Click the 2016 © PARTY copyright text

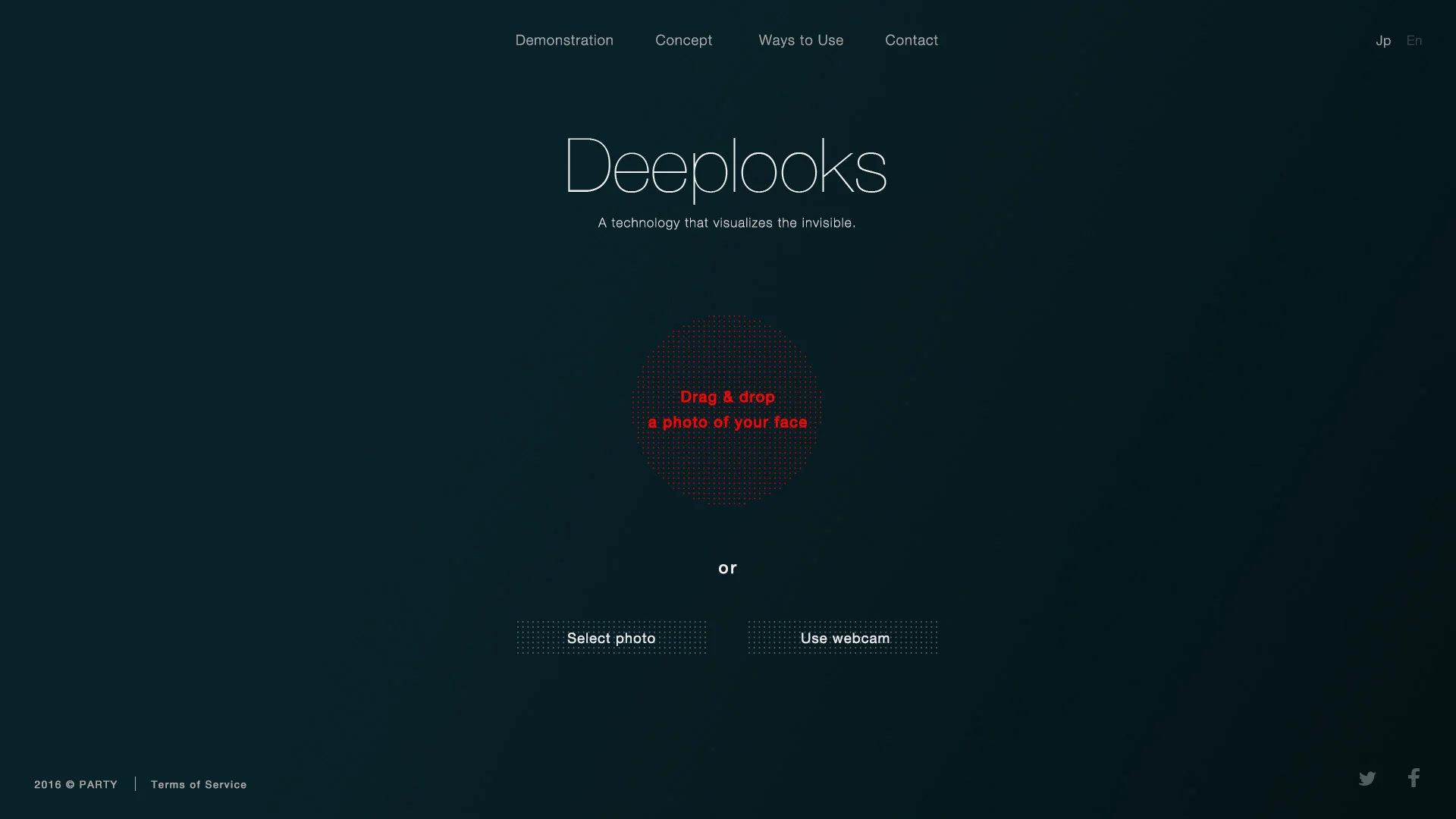pyautogui.click(x=76, y=784)
